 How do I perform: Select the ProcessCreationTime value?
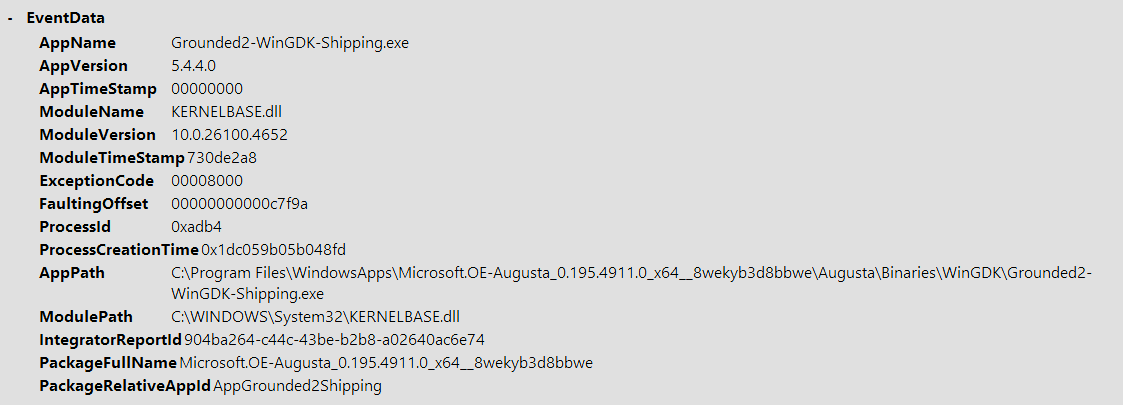(273, 249)
